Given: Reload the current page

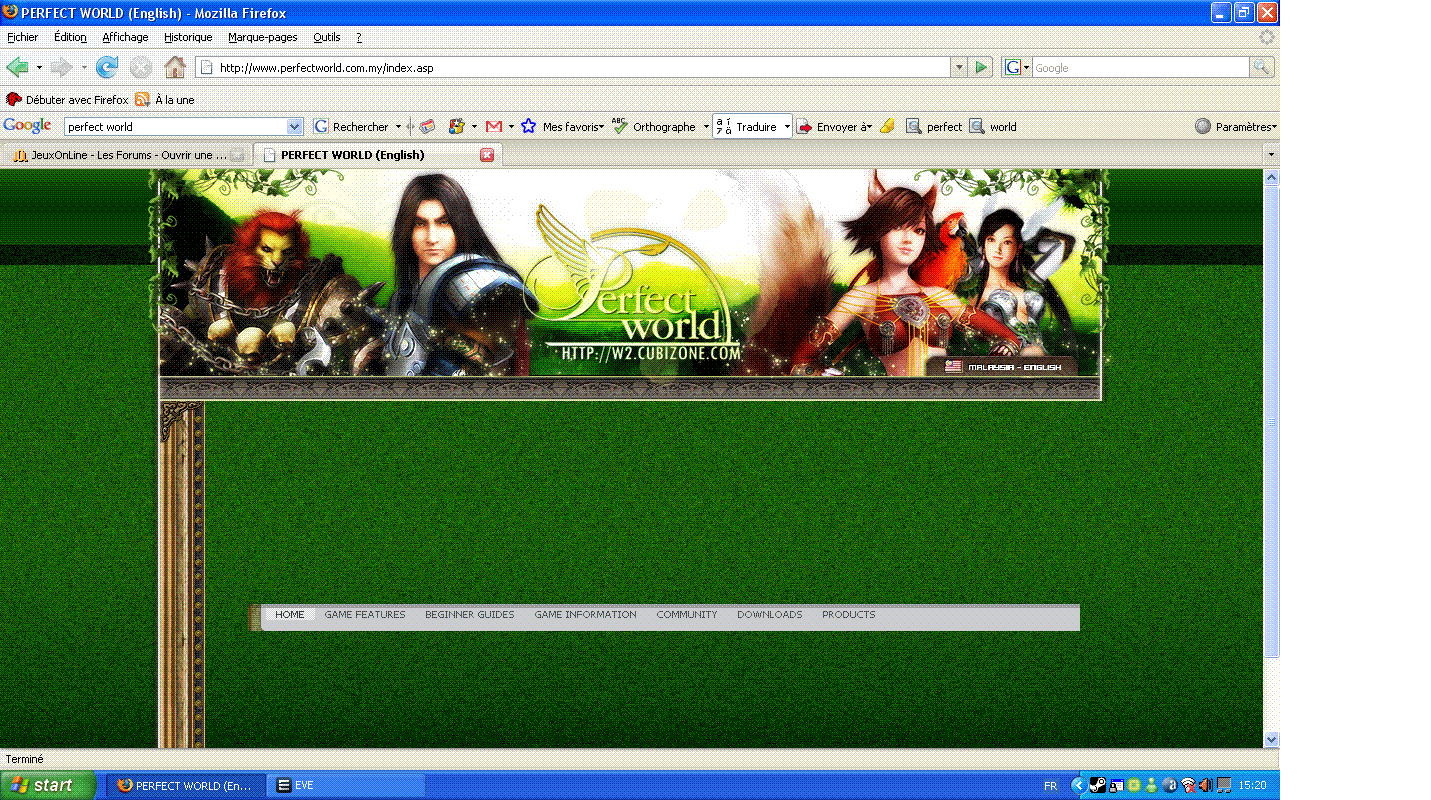Looking at the screenshot, I should coord(106,67).
